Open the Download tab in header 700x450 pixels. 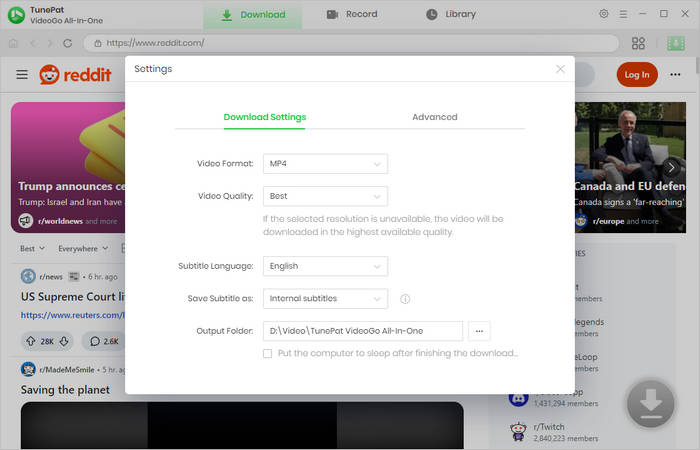pos(253,15)
